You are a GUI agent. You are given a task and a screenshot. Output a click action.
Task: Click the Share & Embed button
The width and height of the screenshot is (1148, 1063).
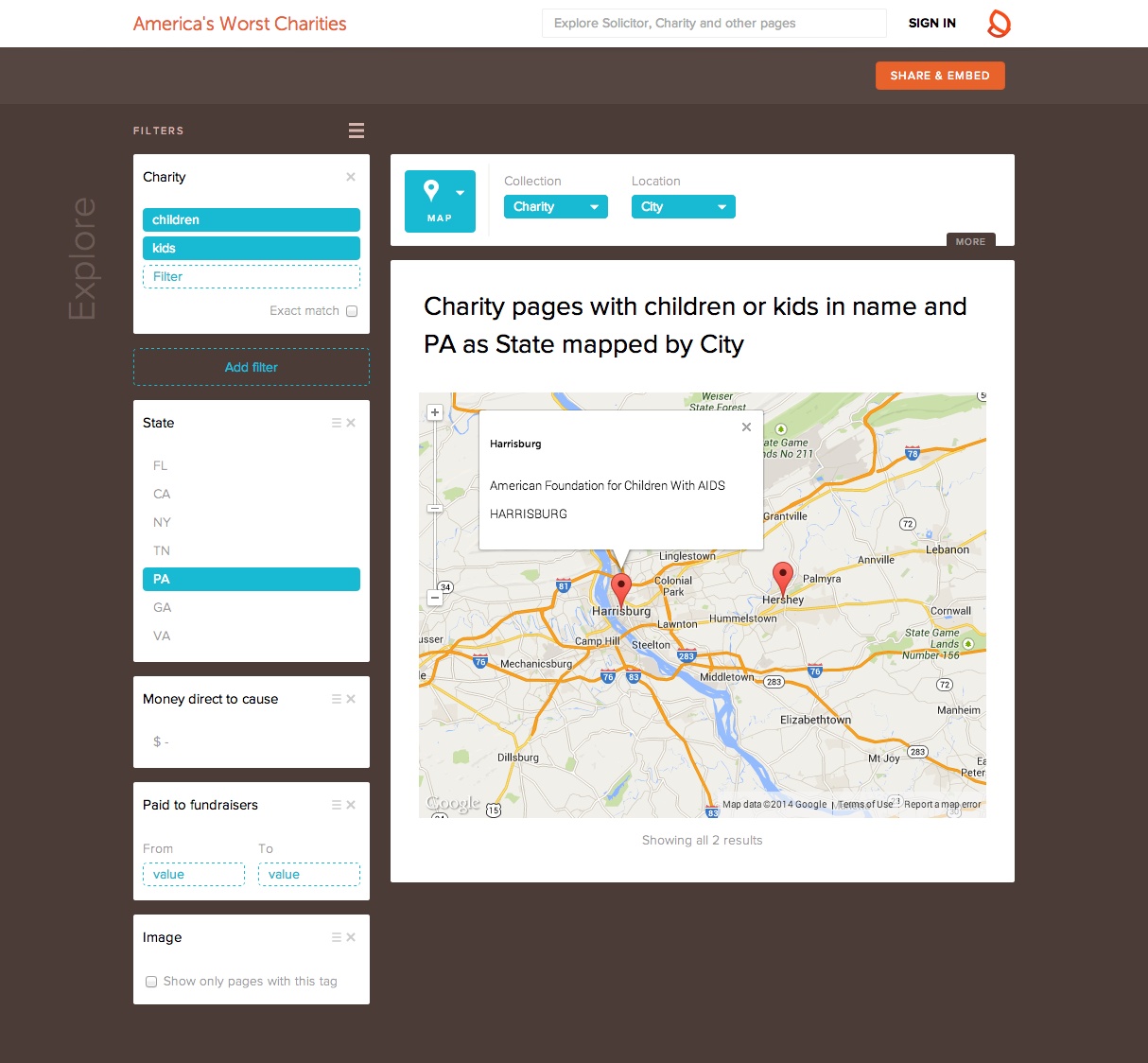click(x=940, y=76)
